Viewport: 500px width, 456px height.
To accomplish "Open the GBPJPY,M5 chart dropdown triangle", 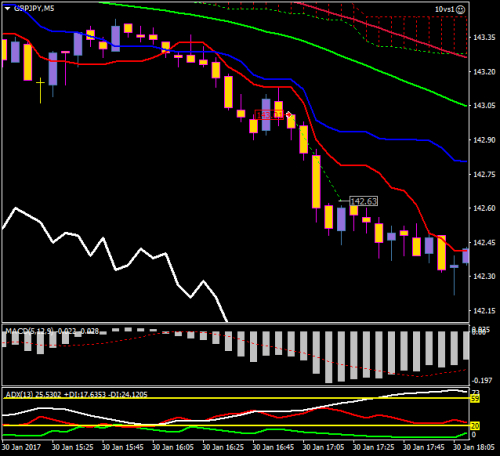I will tap(7, 8).
